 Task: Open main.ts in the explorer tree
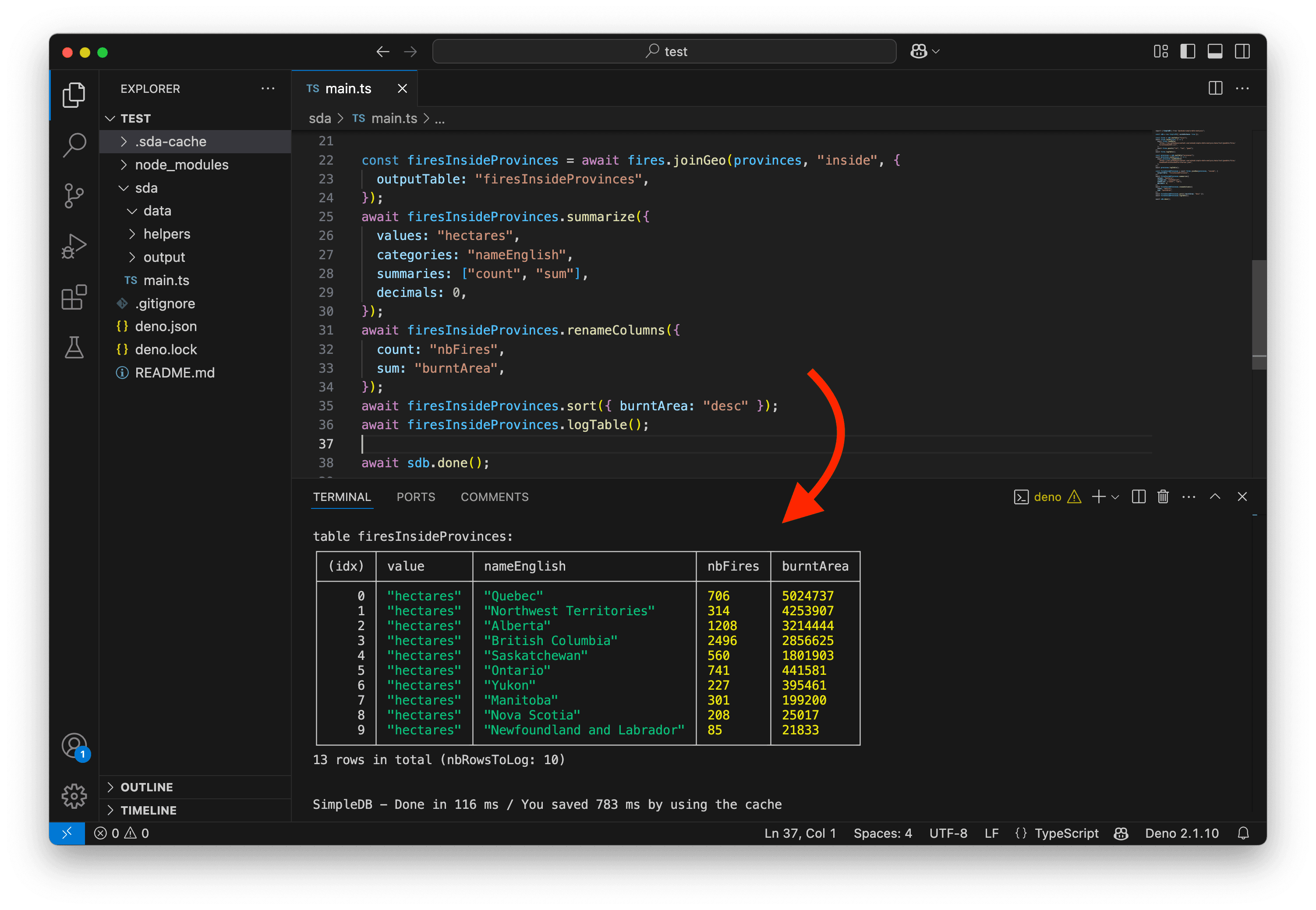coord(195,280)
